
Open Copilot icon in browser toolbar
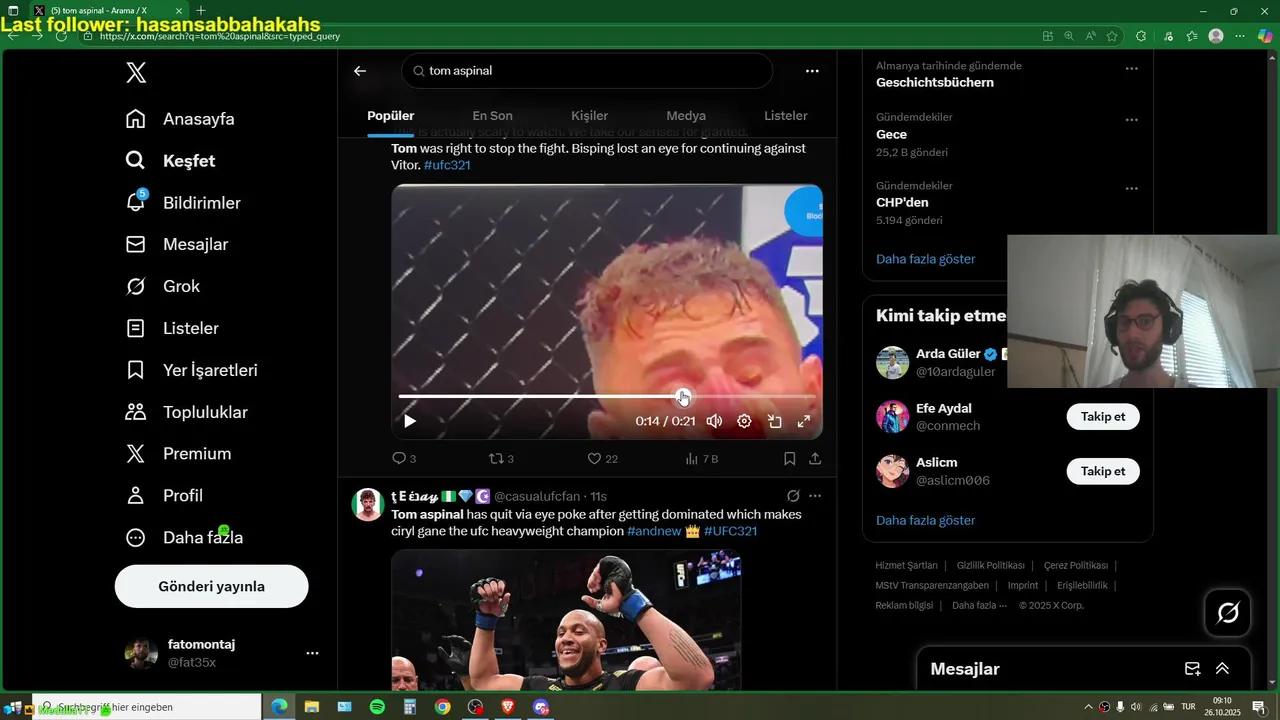tap(1265, 36)
